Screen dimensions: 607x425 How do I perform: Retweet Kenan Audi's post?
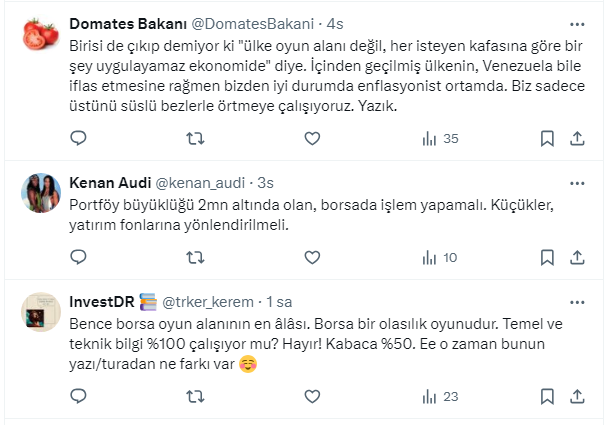196,258
